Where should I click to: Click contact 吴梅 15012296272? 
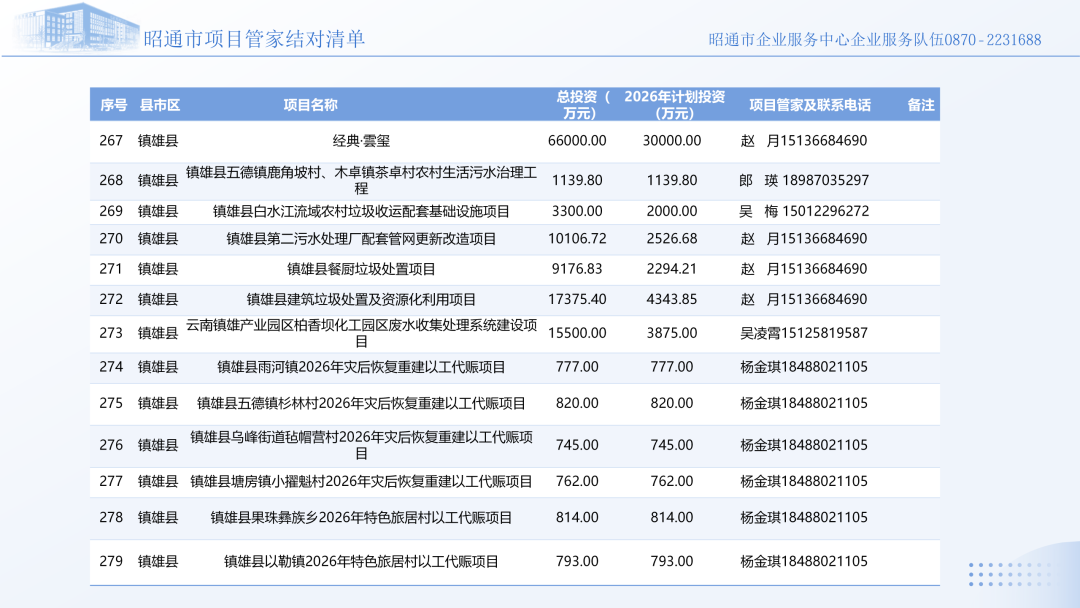[804, 211]
